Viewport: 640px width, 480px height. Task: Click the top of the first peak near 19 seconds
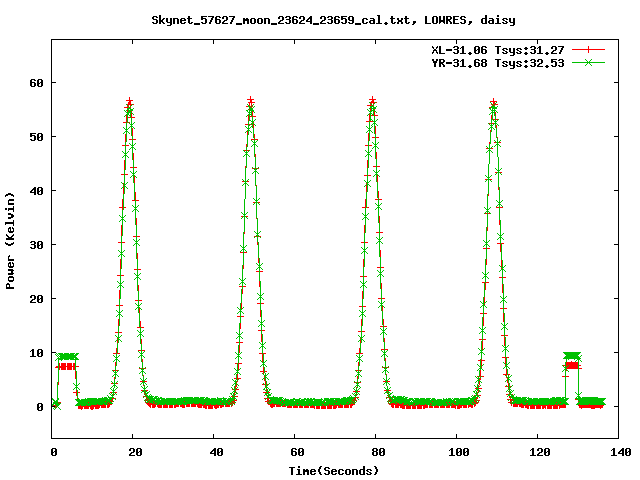(x=129, y=102)
